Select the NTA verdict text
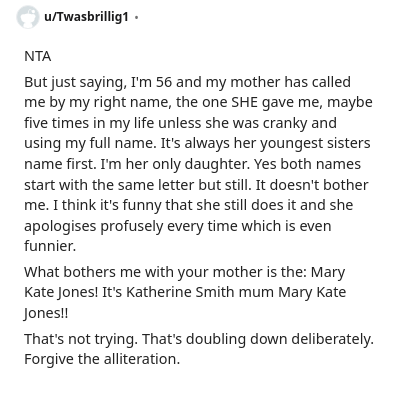 [38, 56]
